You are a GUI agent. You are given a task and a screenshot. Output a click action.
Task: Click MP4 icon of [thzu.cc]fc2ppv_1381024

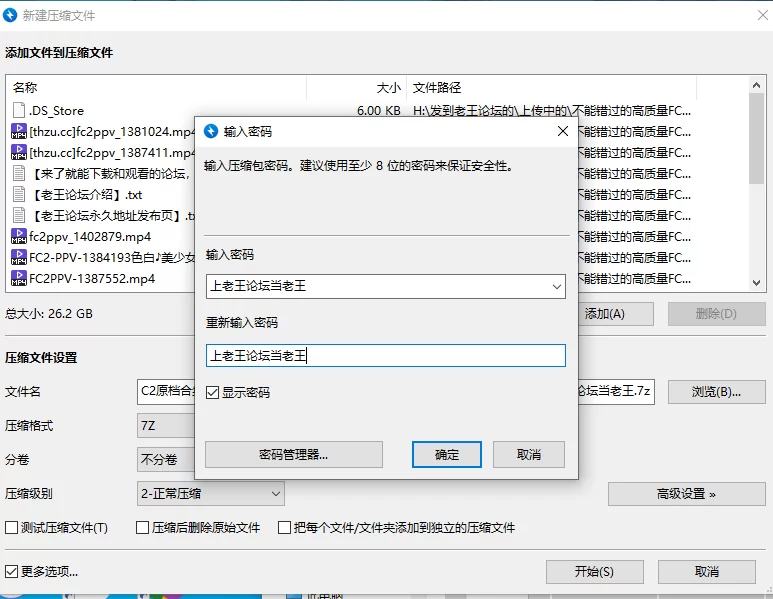[x=19, y=132]
